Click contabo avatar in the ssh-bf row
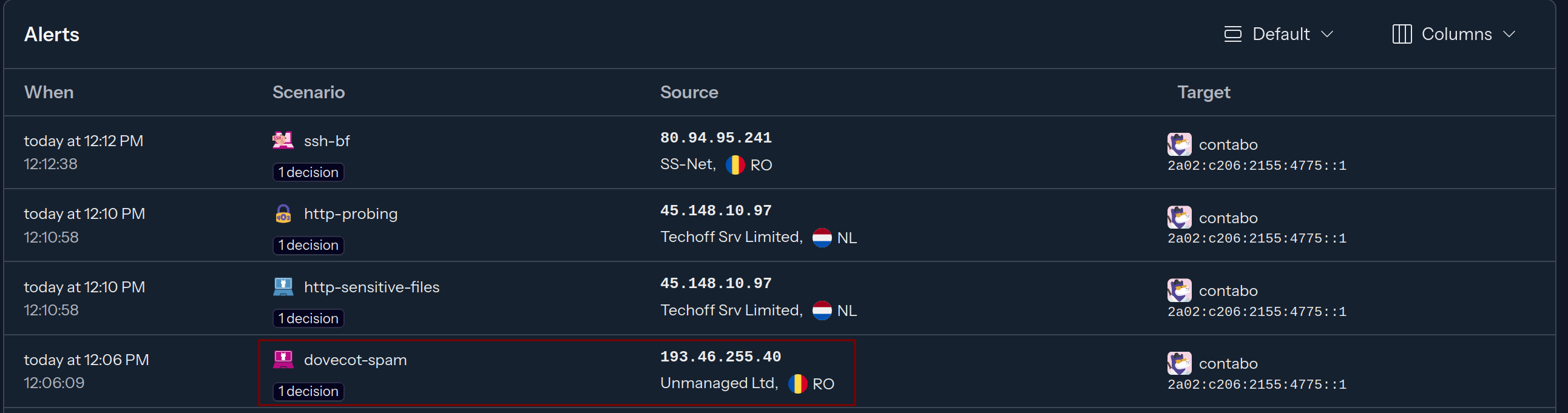 1179,145
